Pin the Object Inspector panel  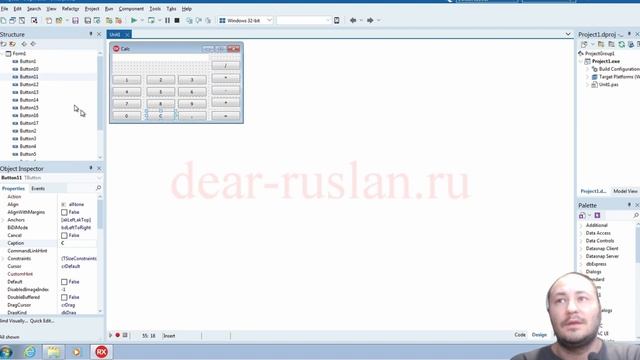[x=91, y=168]
